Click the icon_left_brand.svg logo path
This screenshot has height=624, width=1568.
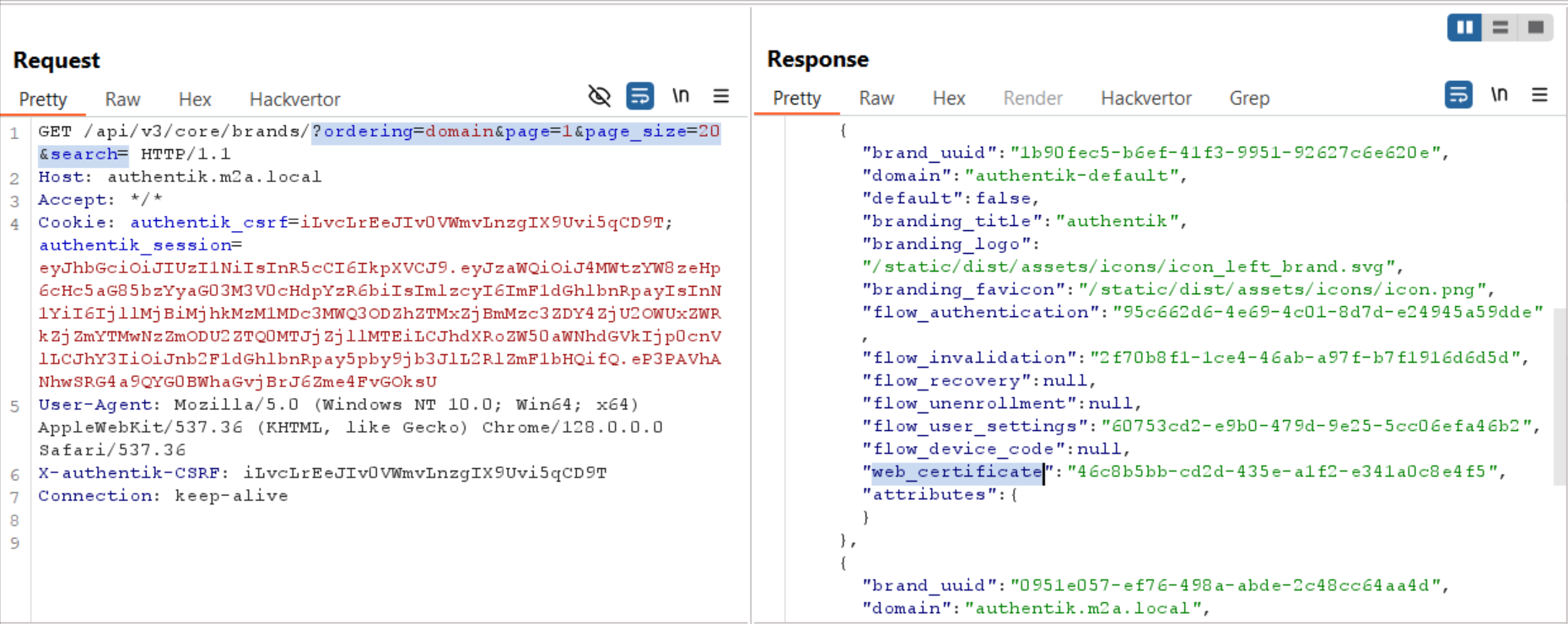pyautogui.click(x=1129, y=266)
